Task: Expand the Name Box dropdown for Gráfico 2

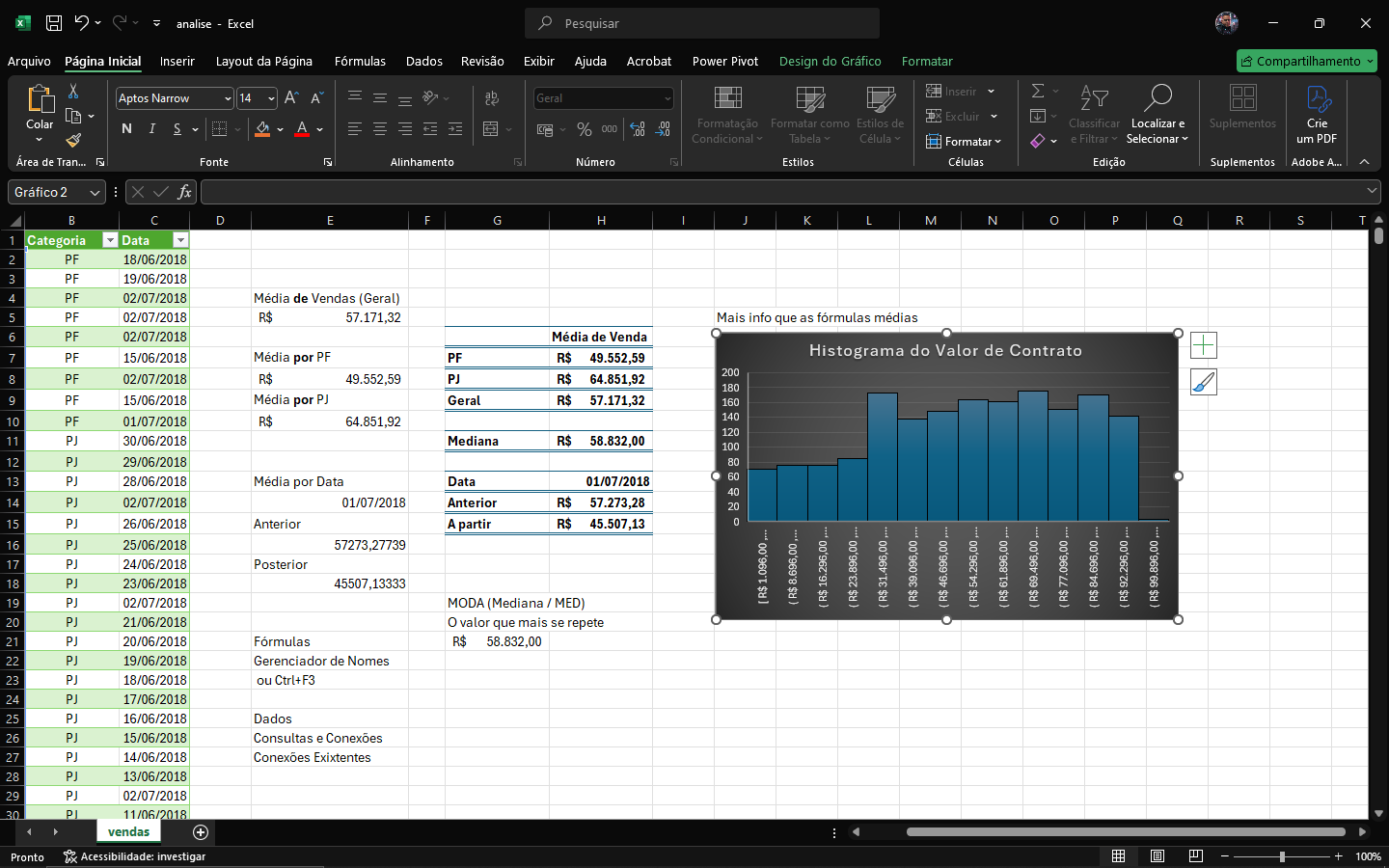Action: coord(95,192)
